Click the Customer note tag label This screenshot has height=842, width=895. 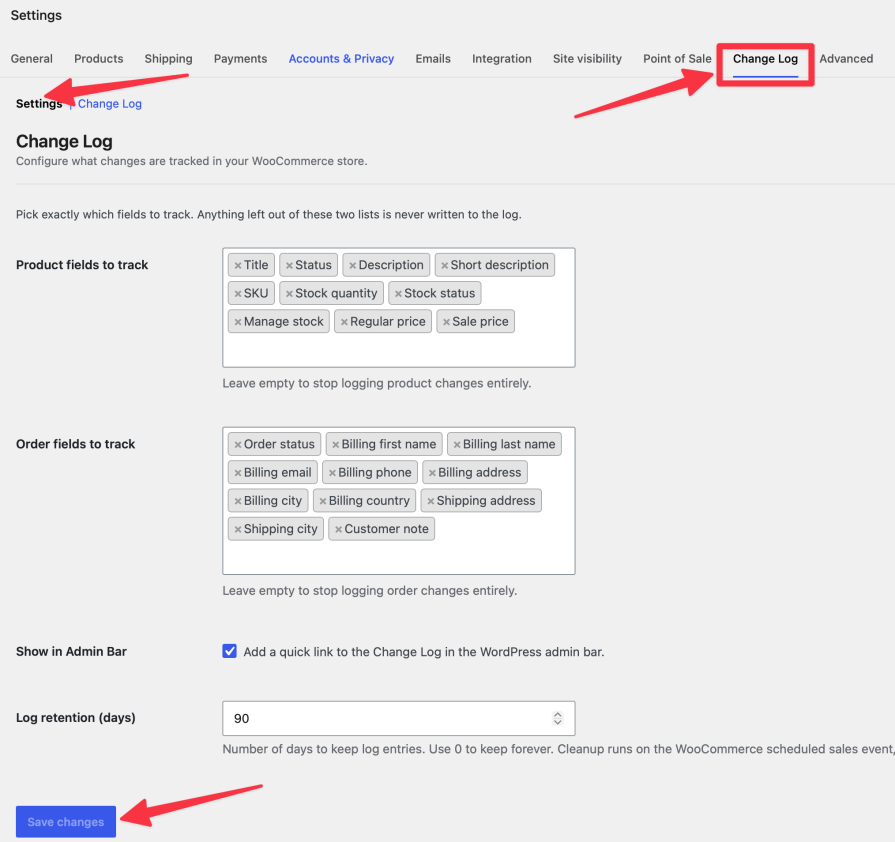pyautogui.click(x=386, y=529)
